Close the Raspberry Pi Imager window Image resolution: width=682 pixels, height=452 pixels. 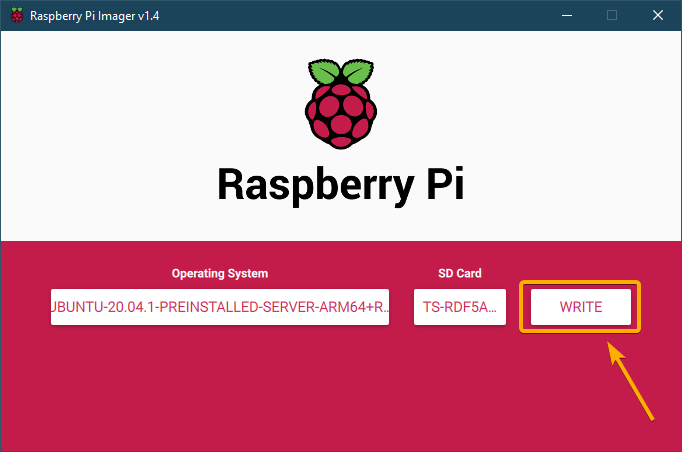point(657,15)
